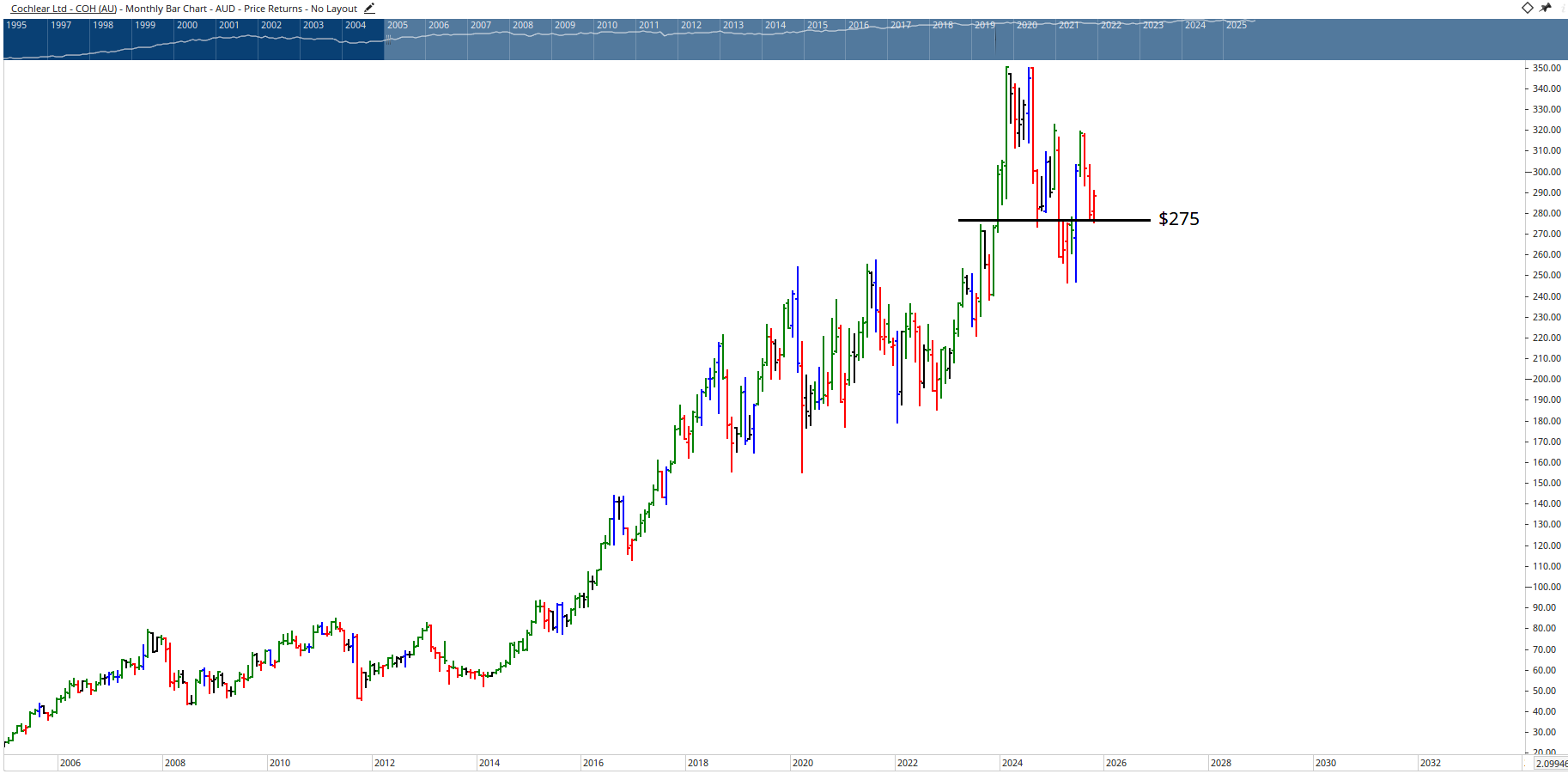This screenshot has height=774, width=1568.
Task: Click the $275 price annotation label
Action: (1178, 219)
